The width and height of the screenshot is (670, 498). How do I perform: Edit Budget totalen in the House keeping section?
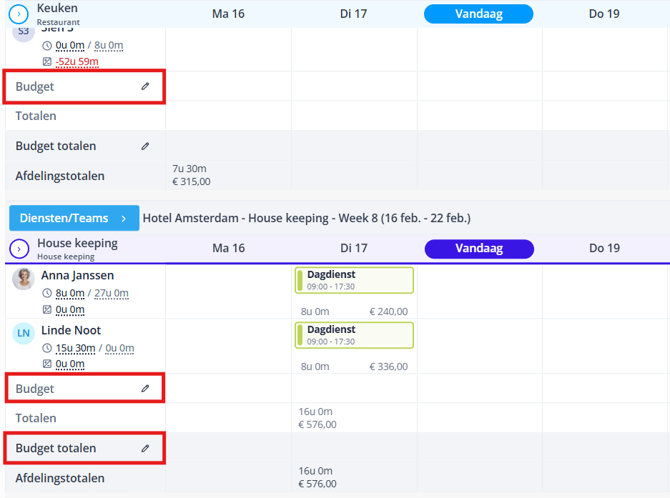[x=145, y=449]
